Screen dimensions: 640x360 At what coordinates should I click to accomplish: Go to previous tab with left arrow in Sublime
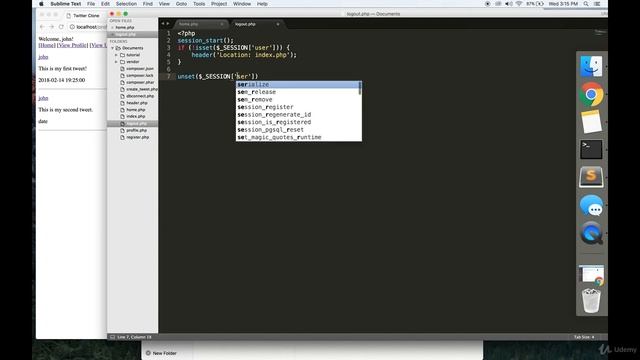pyautogui.click(x=162, y=24)
